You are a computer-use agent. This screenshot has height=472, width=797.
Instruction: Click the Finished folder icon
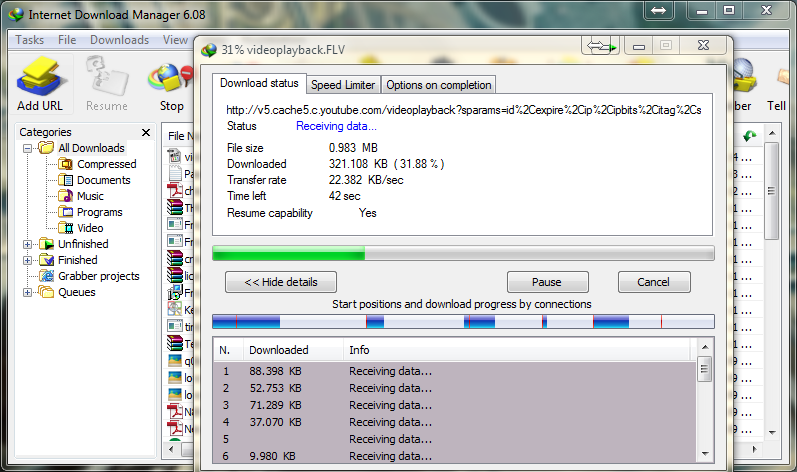click(47, 260)
